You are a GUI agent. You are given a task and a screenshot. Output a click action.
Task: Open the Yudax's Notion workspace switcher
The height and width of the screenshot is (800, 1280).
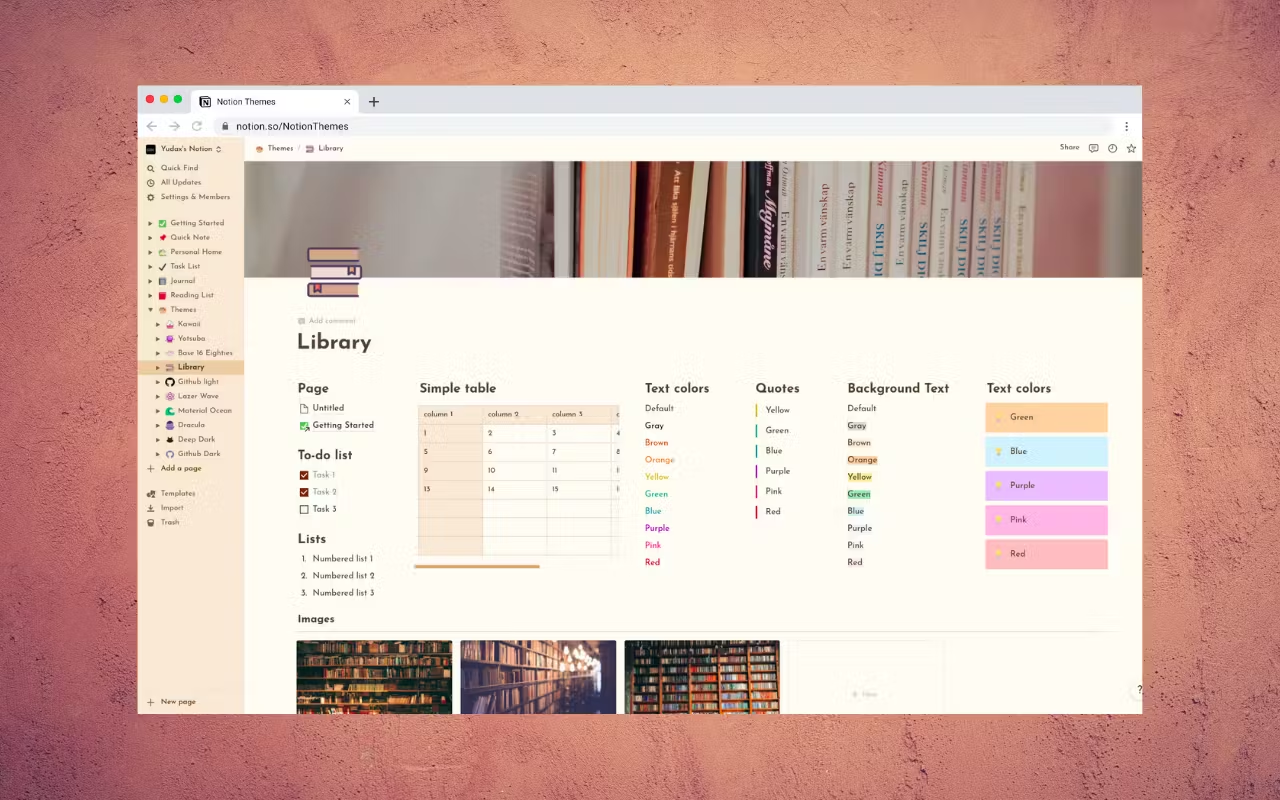186,148
